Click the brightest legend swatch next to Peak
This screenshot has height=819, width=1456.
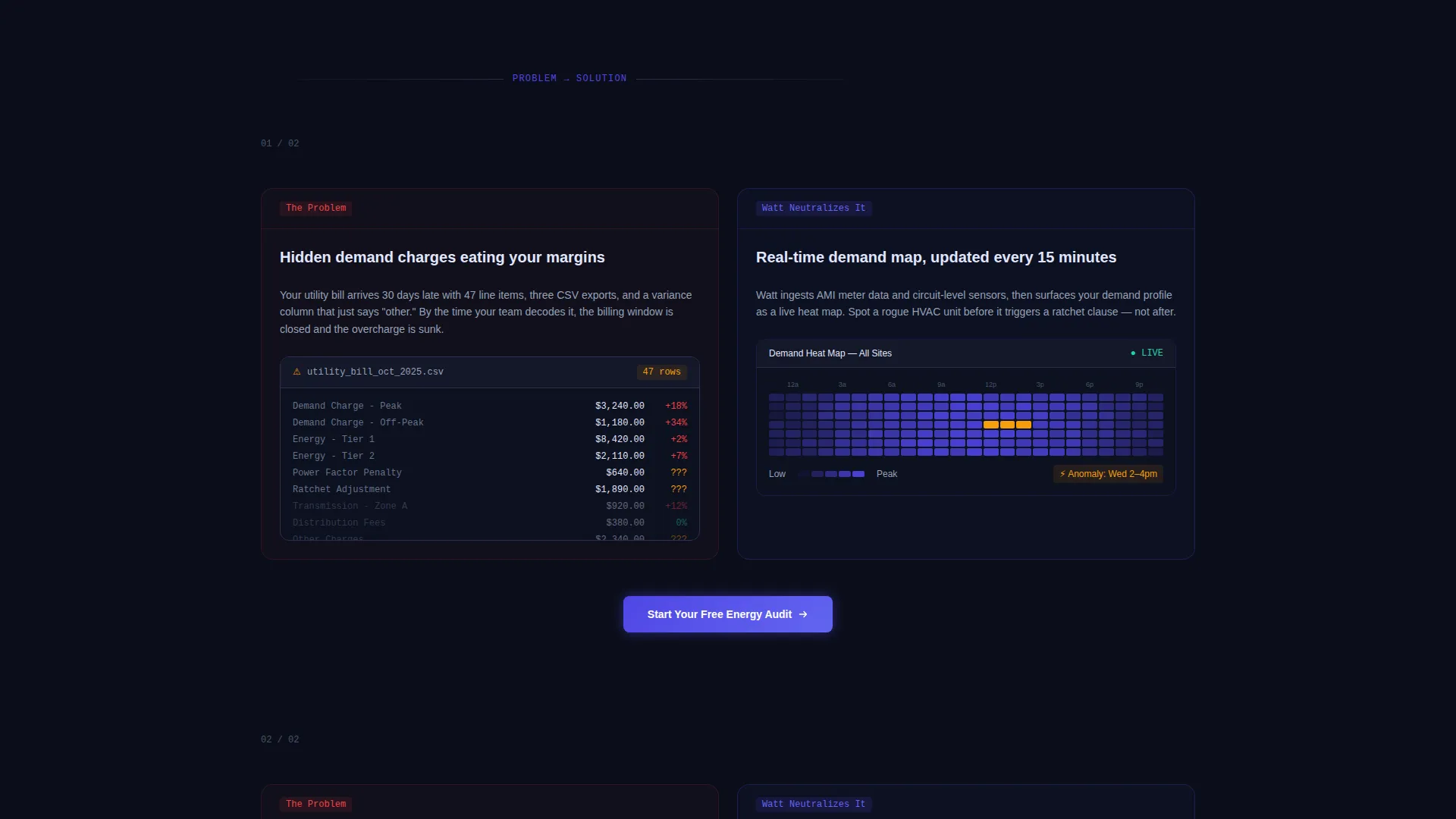pos(858,474)
